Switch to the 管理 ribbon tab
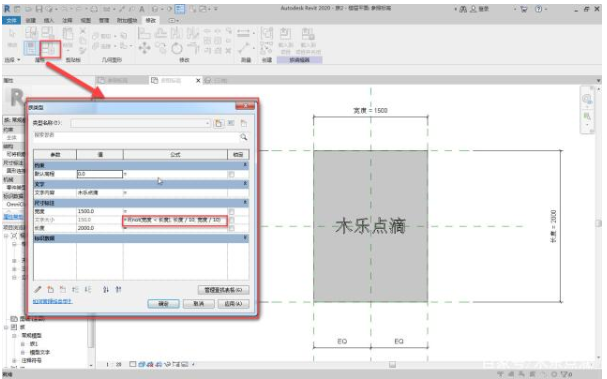 [104, 20]
